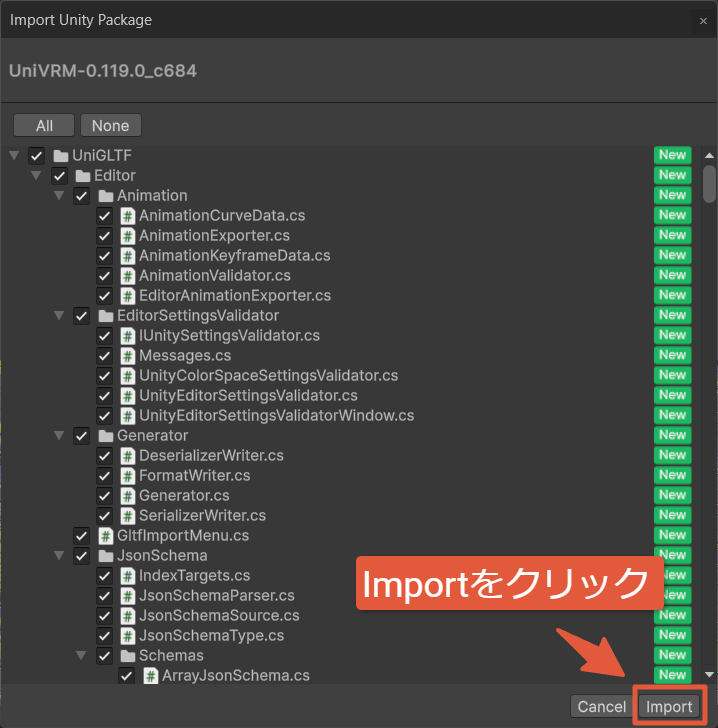Click the Schemas folder name
This screenshot has width=718, height=728.
[171, 656]
